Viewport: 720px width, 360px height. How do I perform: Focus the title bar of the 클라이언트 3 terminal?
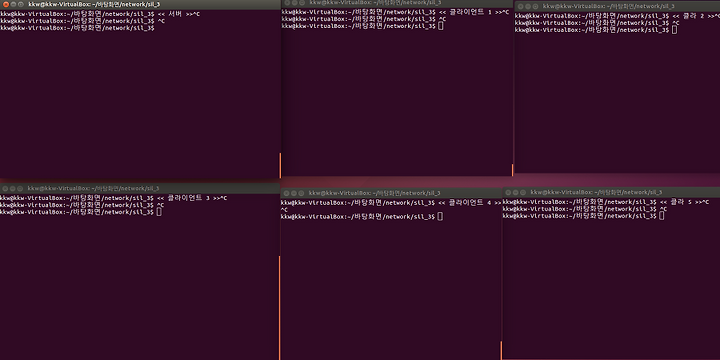pyautogui.click(x=140, y=189)
